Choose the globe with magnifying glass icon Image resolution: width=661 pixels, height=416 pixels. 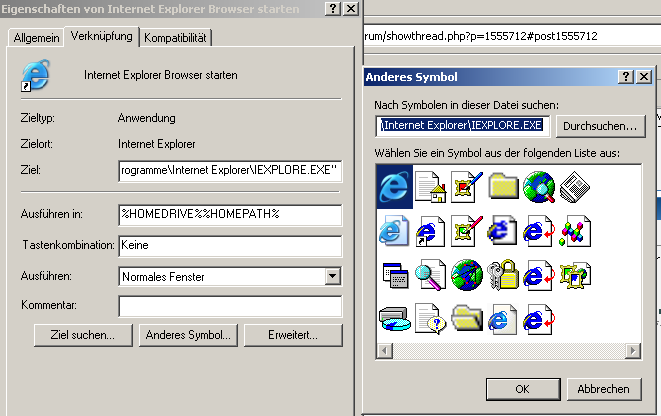pos(539,187)
